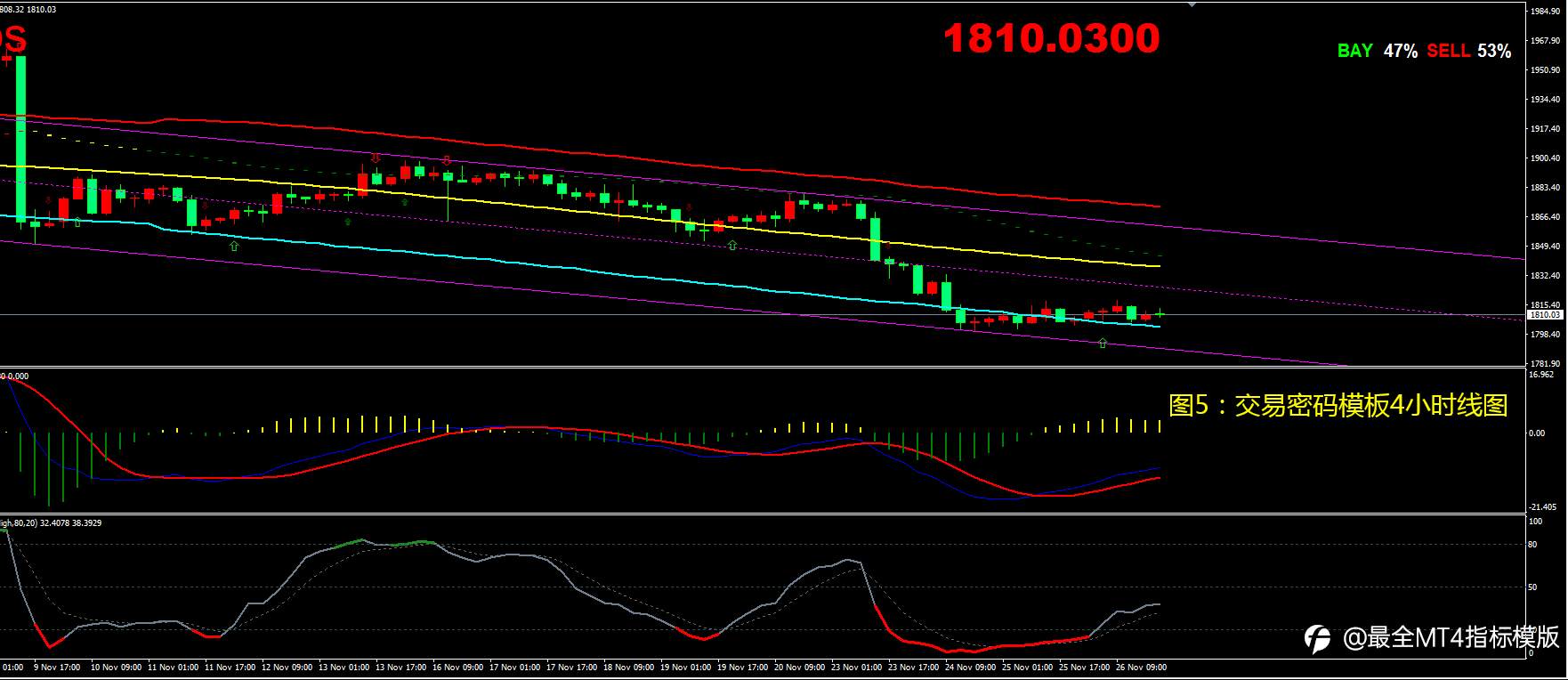This screenshot has width=1568, height=680.
Task: Click the gray chart shift triangle on the top edge
Action: [x=1192, y=4]
